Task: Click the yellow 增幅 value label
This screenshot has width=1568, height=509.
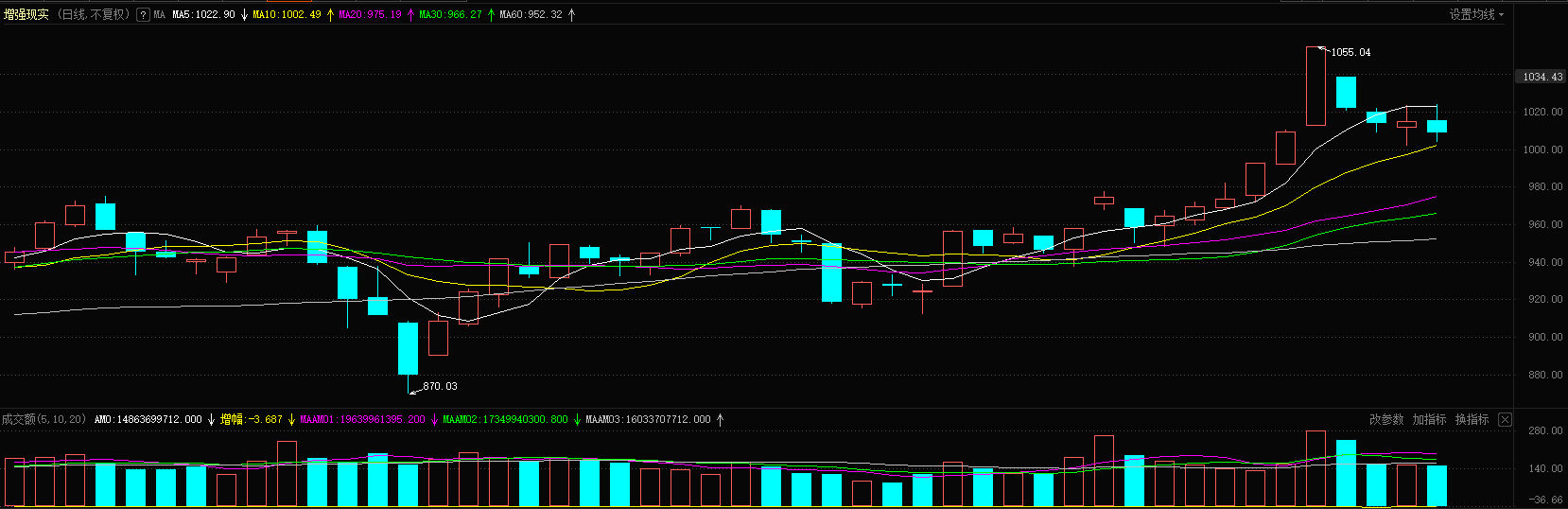Action: point(251,419)
